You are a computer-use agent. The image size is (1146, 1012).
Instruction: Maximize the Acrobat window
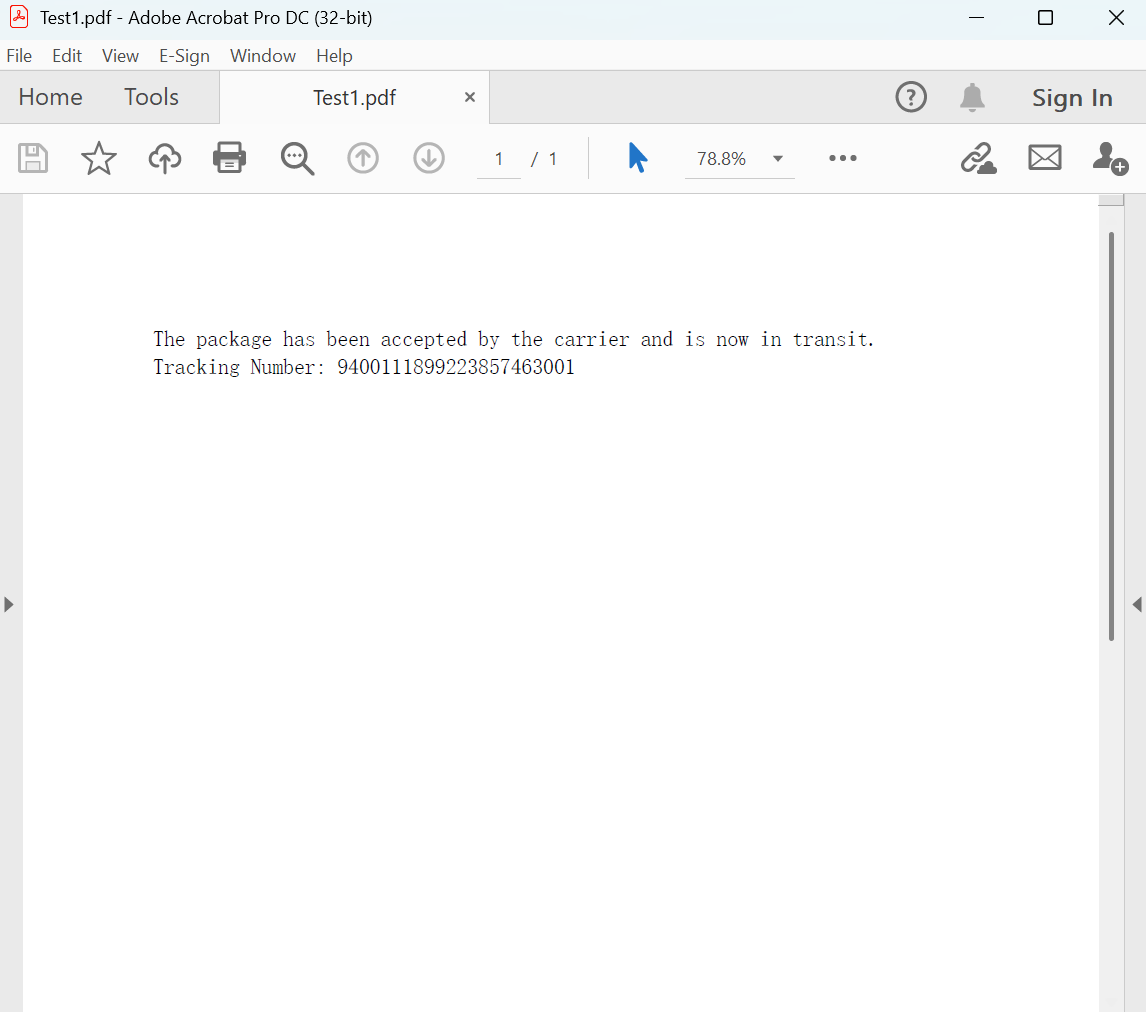point(1045,18)
